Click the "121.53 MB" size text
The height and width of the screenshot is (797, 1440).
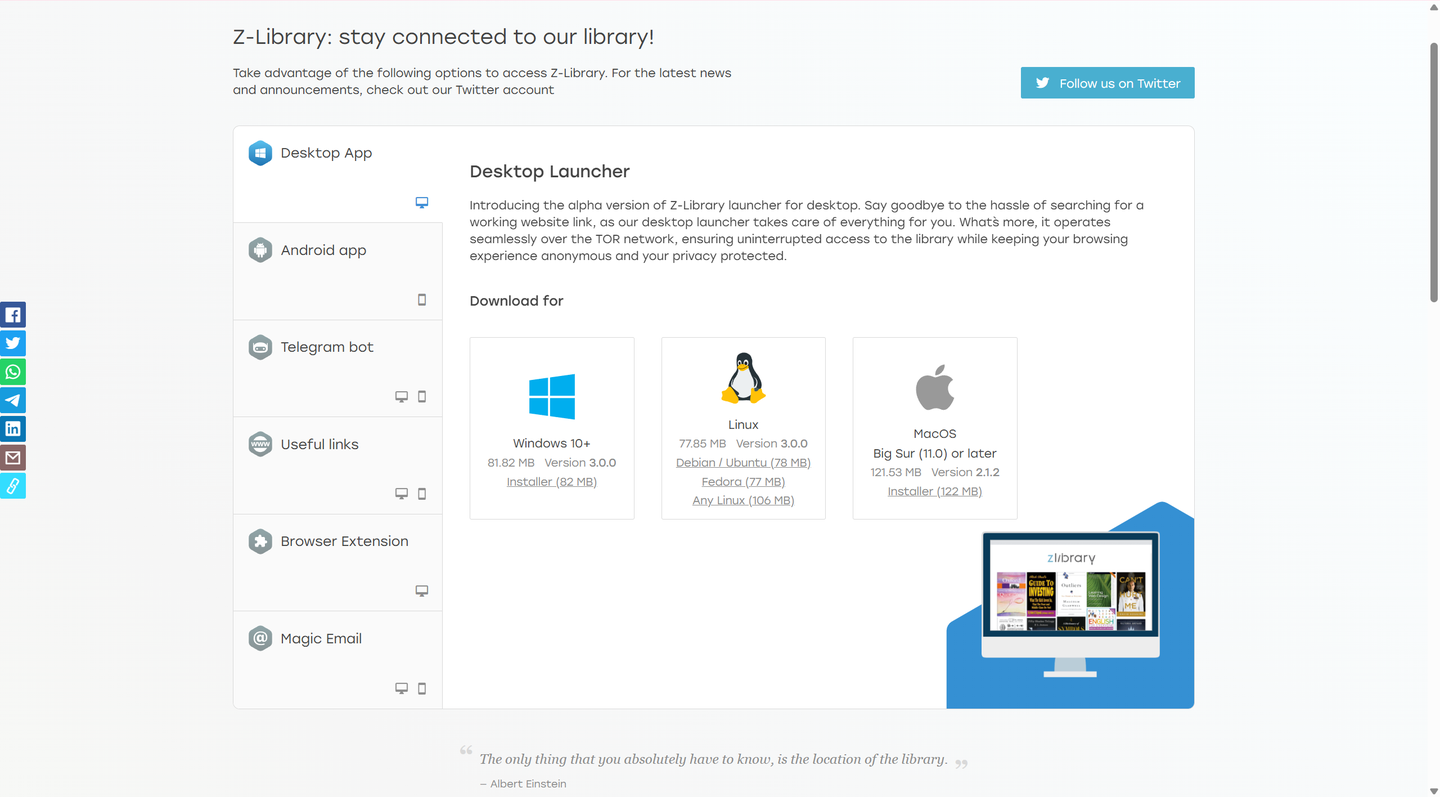click(x=896, y=473)
